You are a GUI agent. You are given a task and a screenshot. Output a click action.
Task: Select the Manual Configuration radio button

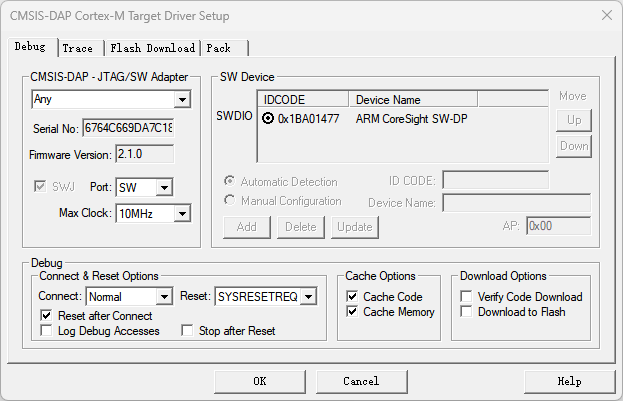[229, 200]
